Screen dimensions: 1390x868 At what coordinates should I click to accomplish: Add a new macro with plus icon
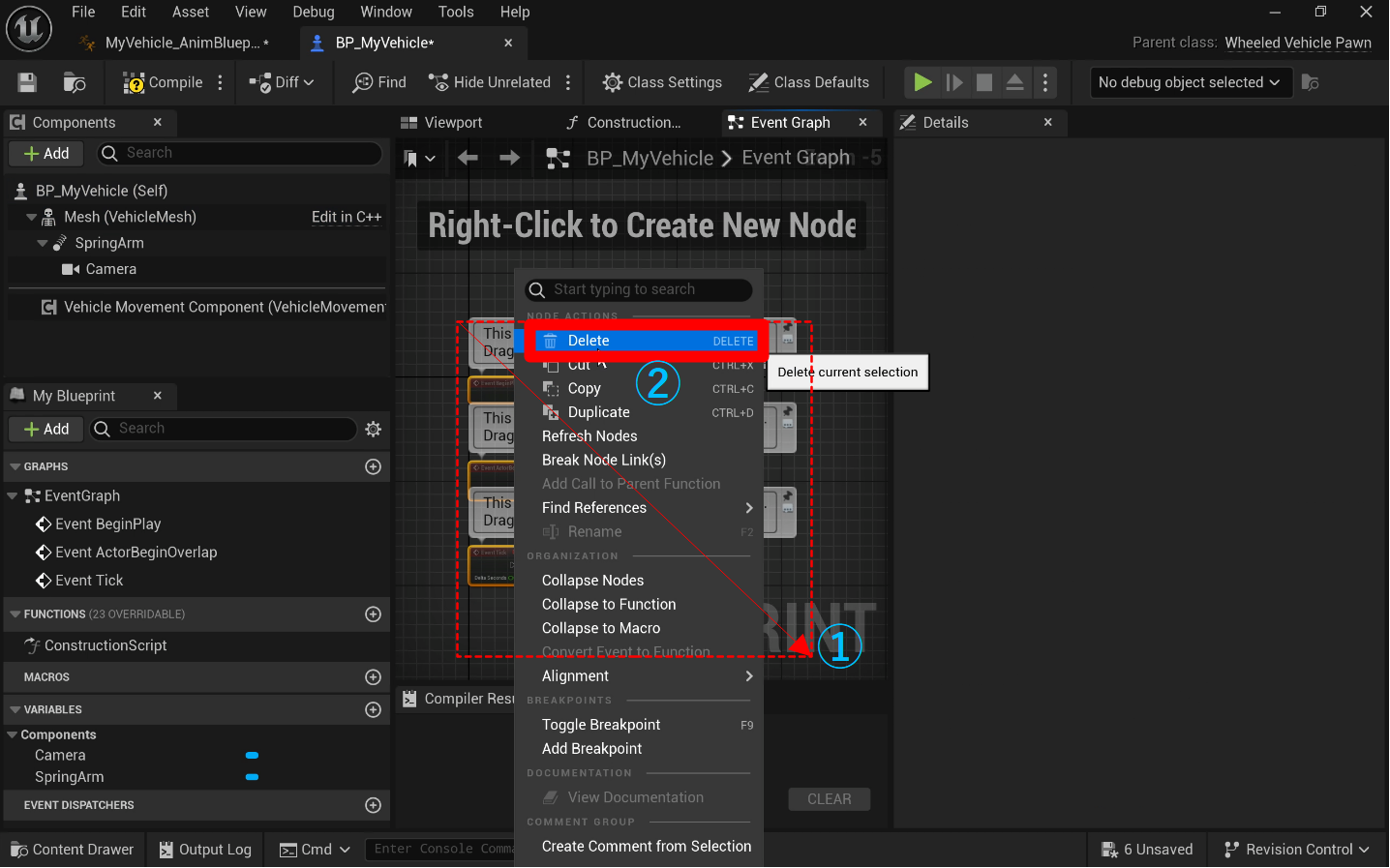(373, 677)
